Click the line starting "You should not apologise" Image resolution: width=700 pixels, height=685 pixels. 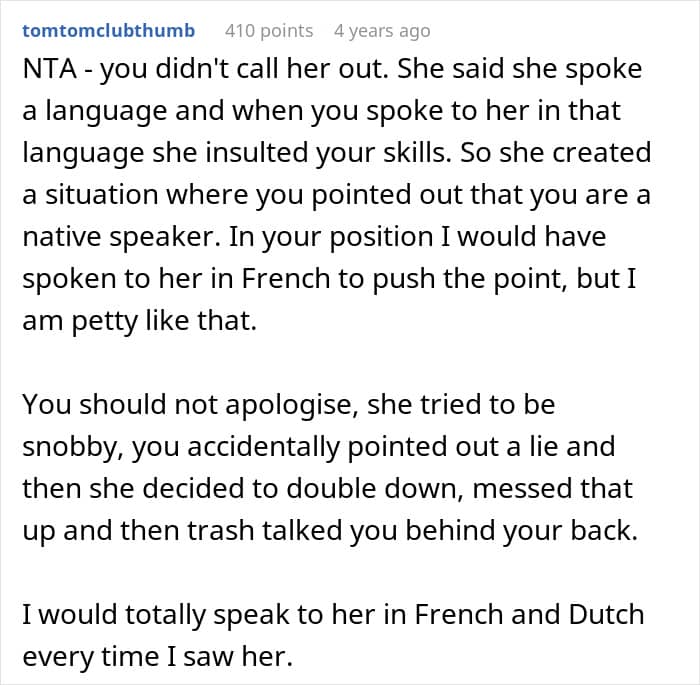click(x=288, y=406)
